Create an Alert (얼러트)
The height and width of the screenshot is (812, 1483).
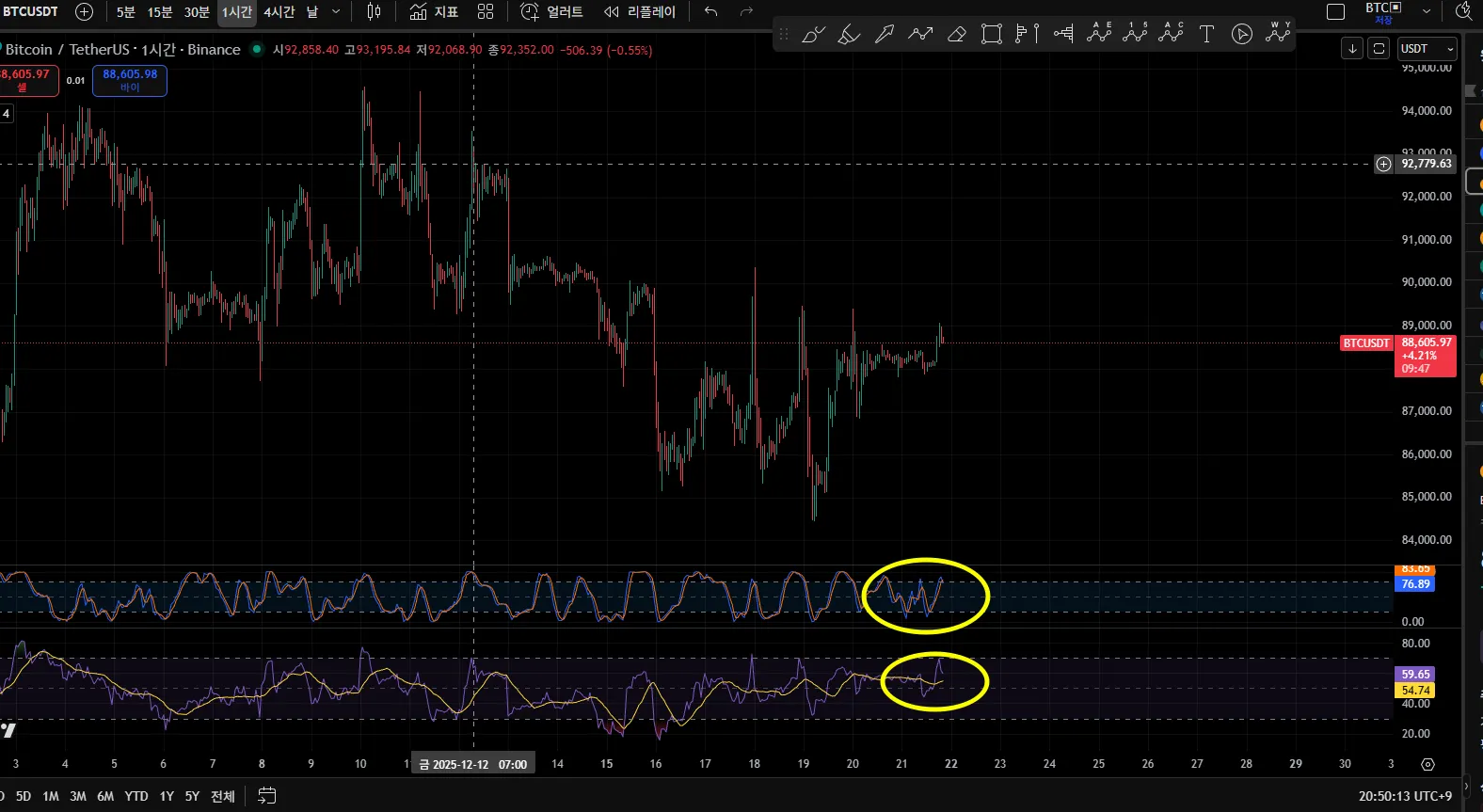(x=552, y=12)
